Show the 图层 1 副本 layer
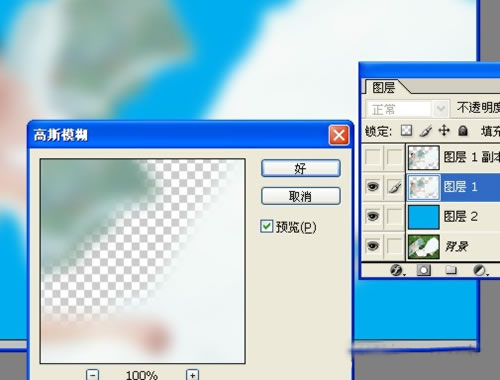This screenshot has height=380, width=500. coord(372,157)
